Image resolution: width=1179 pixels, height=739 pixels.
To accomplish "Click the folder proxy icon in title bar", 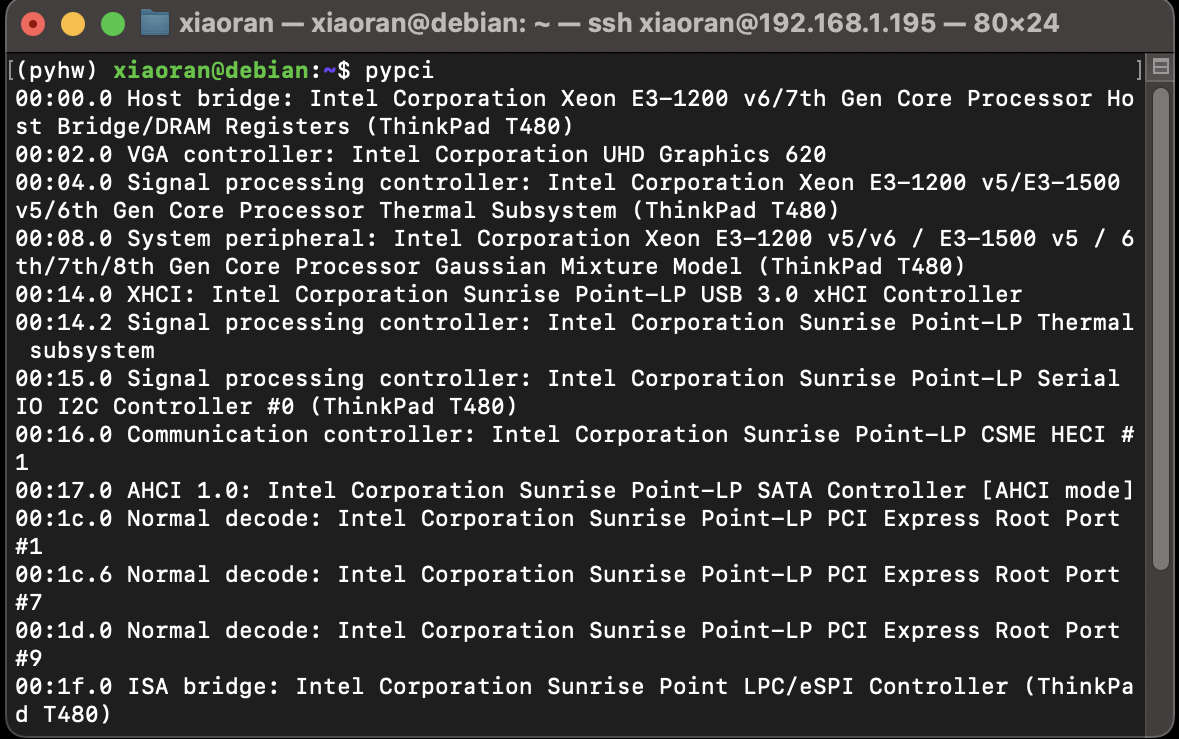I will click(x=154, y=22).
